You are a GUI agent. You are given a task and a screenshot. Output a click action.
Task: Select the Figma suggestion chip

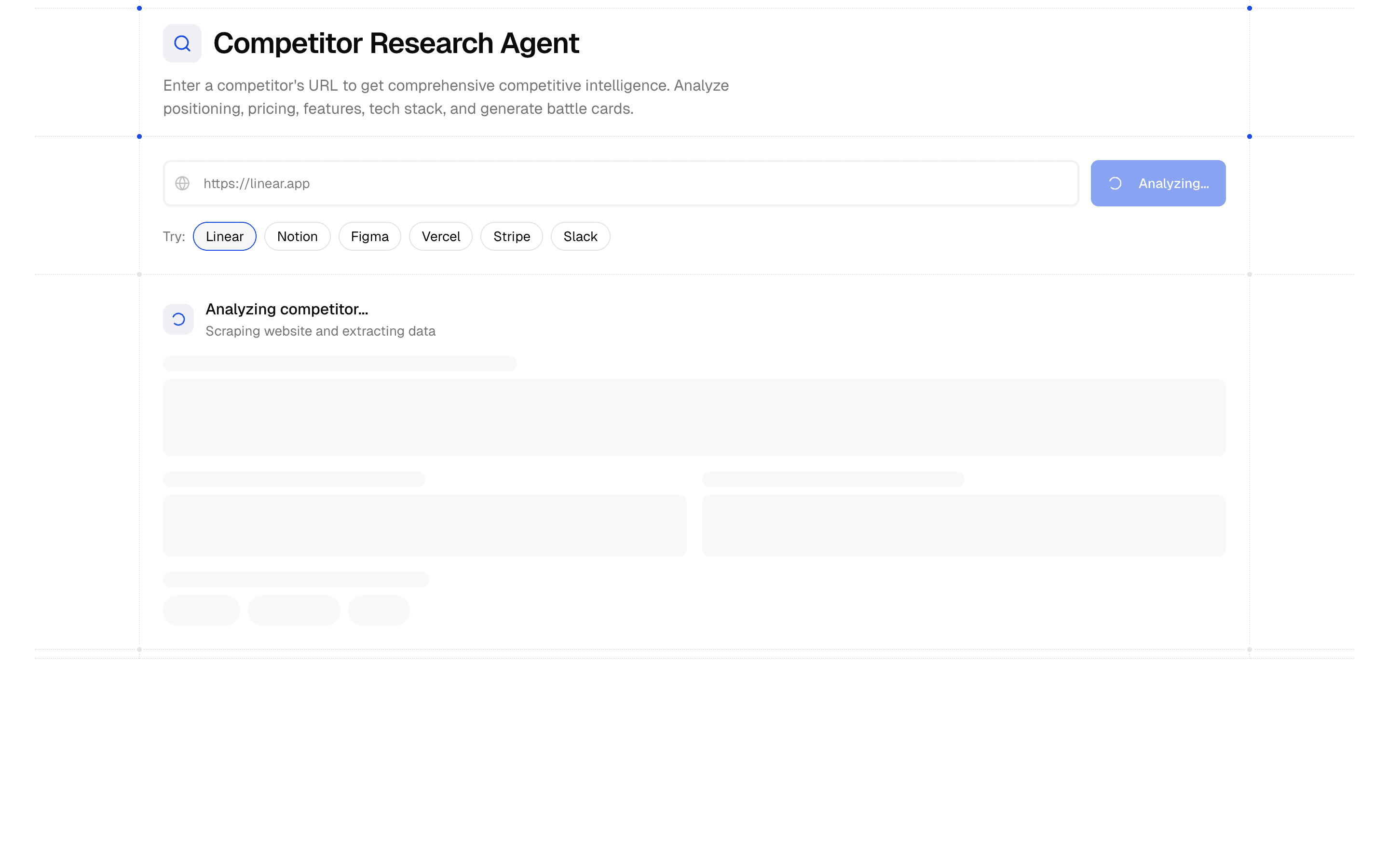click(x=369, y=236)
